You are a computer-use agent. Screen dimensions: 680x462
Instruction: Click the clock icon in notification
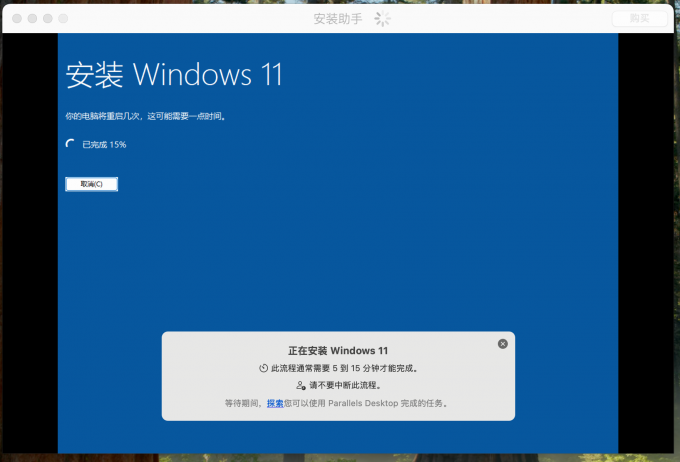click(x=263, y=368)
